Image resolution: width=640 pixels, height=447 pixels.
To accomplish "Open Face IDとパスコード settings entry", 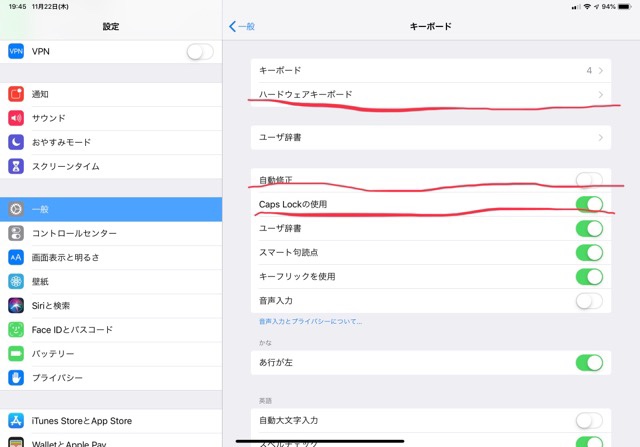I will [111, 330].
